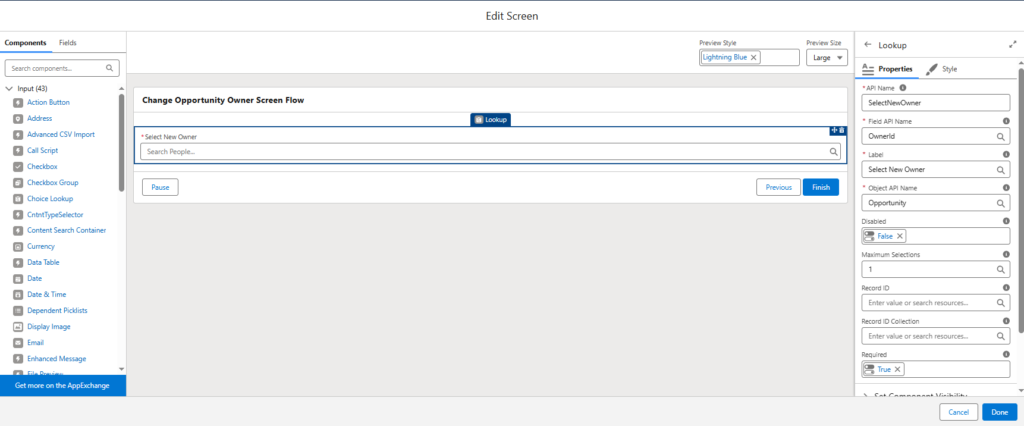
Task: Click the Call Script component icon
Action: pos(18,150)
